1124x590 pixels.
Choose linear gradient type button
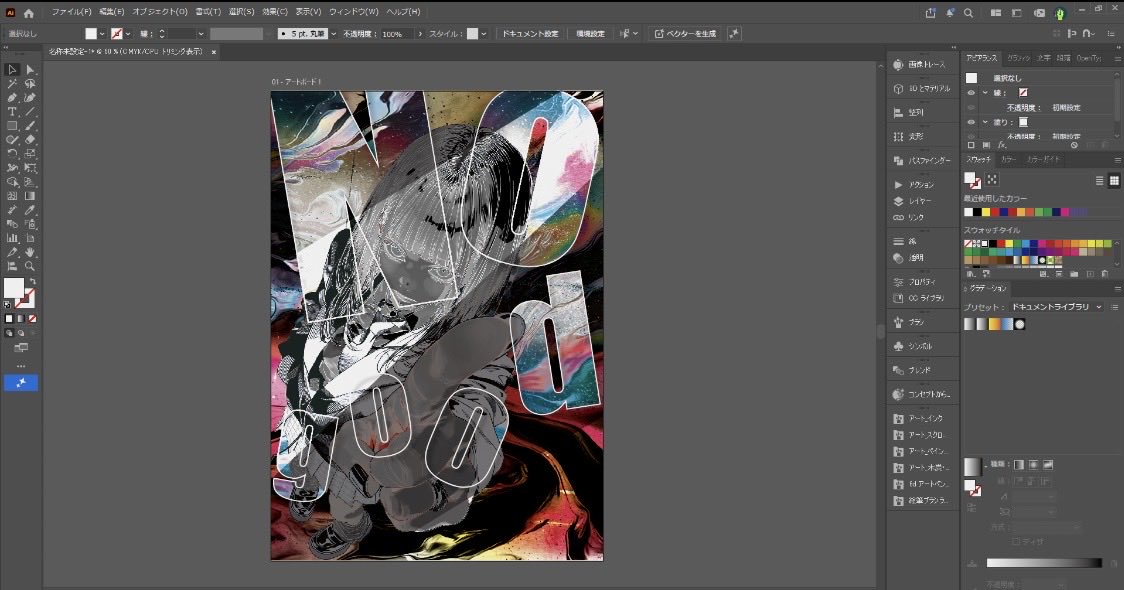click(x=1019, y=465)
